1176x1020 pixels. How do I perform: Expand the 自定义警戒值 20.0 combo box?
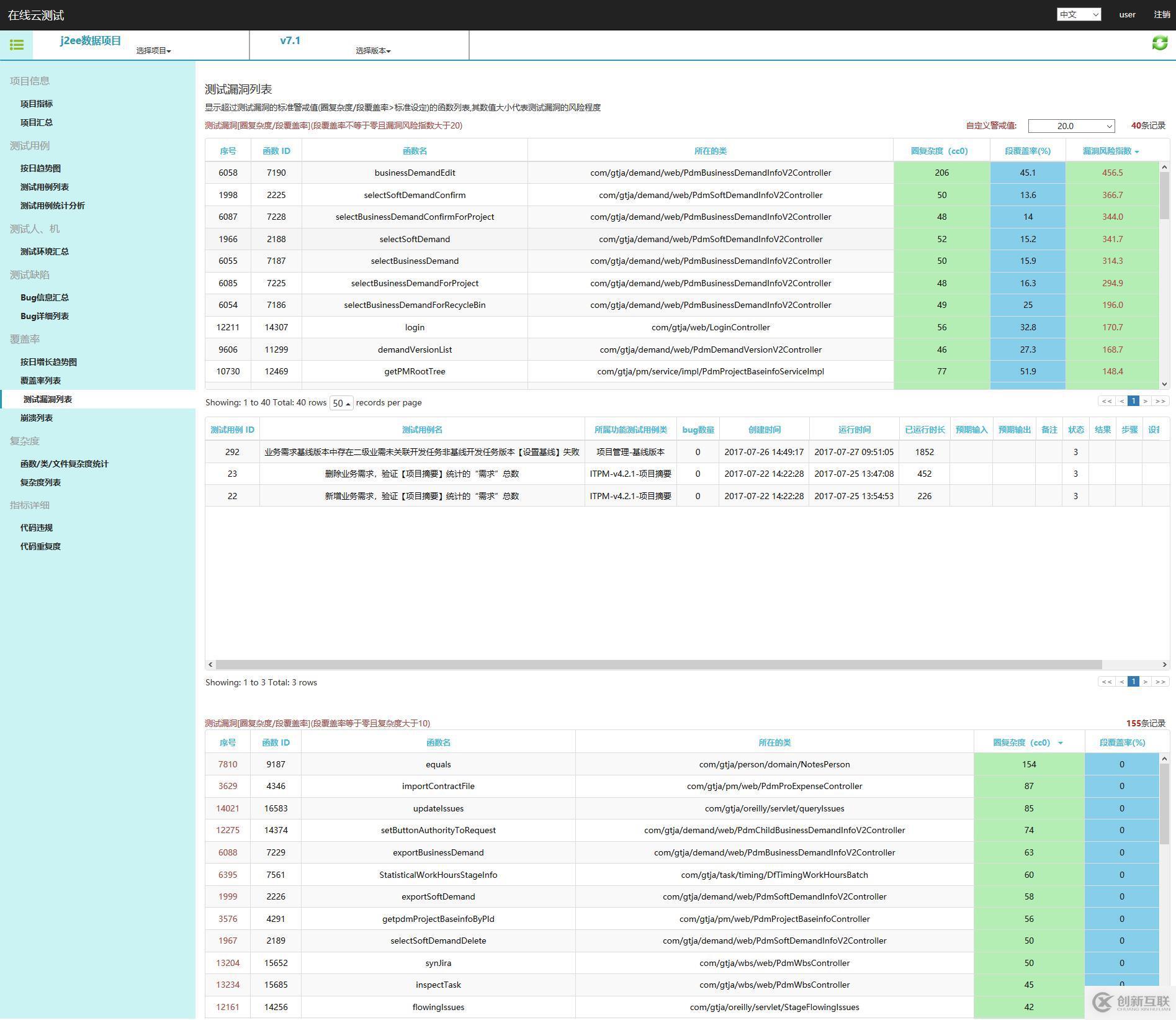point(1071,126)
